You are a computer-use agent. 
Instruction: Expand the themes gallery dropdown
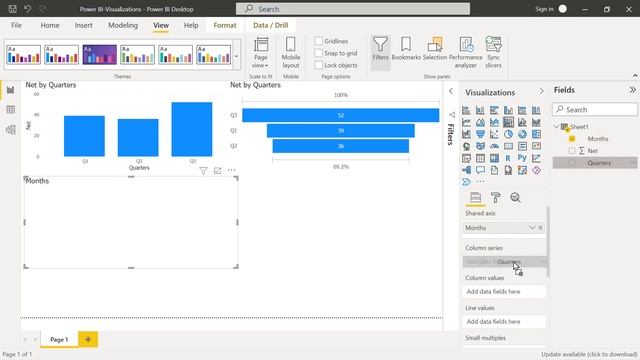(236, 56)
